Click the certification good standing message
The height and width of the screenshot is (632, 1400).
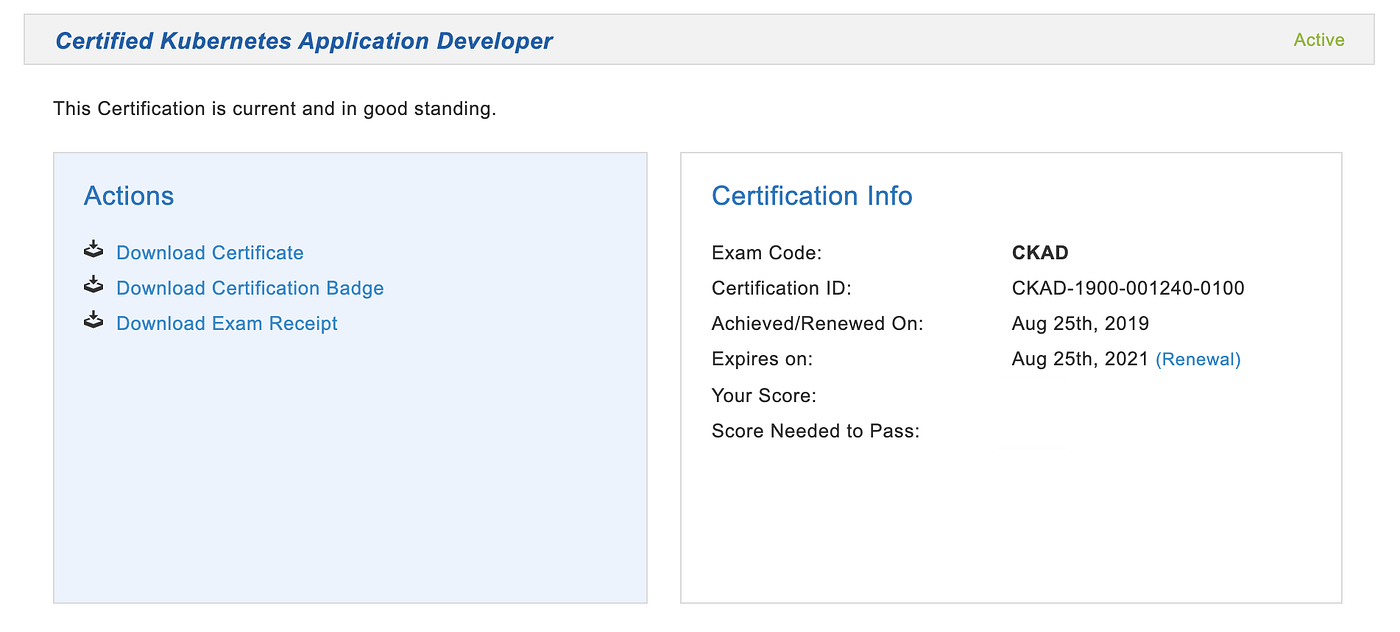coord(275,108)
